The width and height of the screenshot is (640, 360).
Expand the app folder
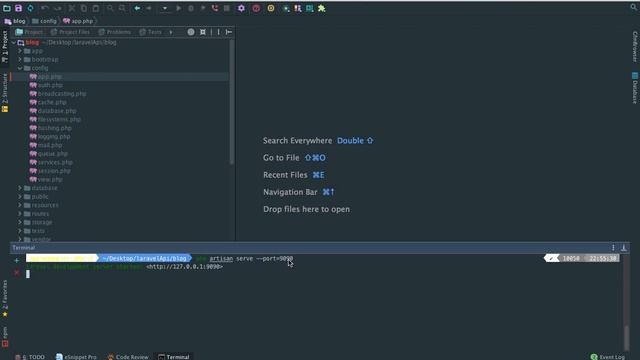tap(20, 51)
